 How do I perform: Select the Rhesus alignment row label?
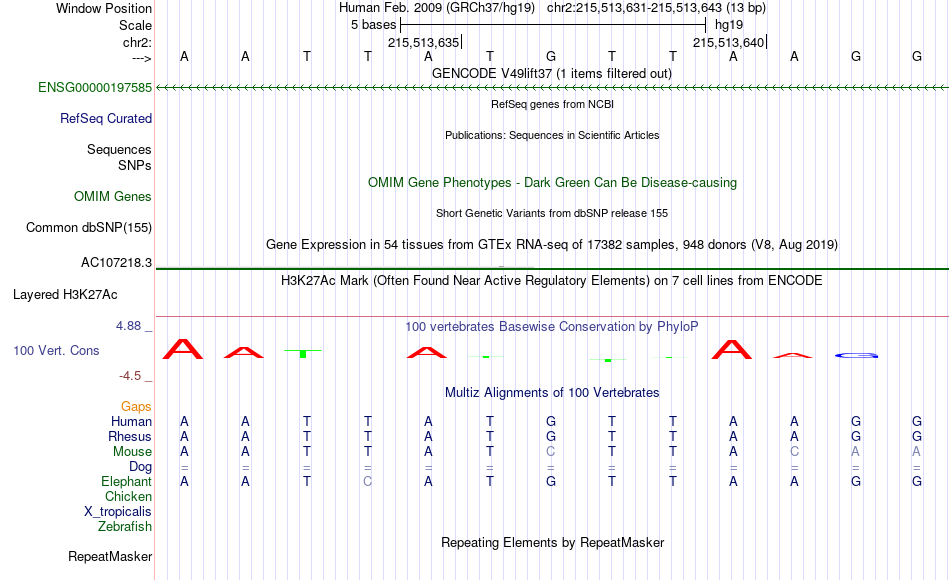130,436
